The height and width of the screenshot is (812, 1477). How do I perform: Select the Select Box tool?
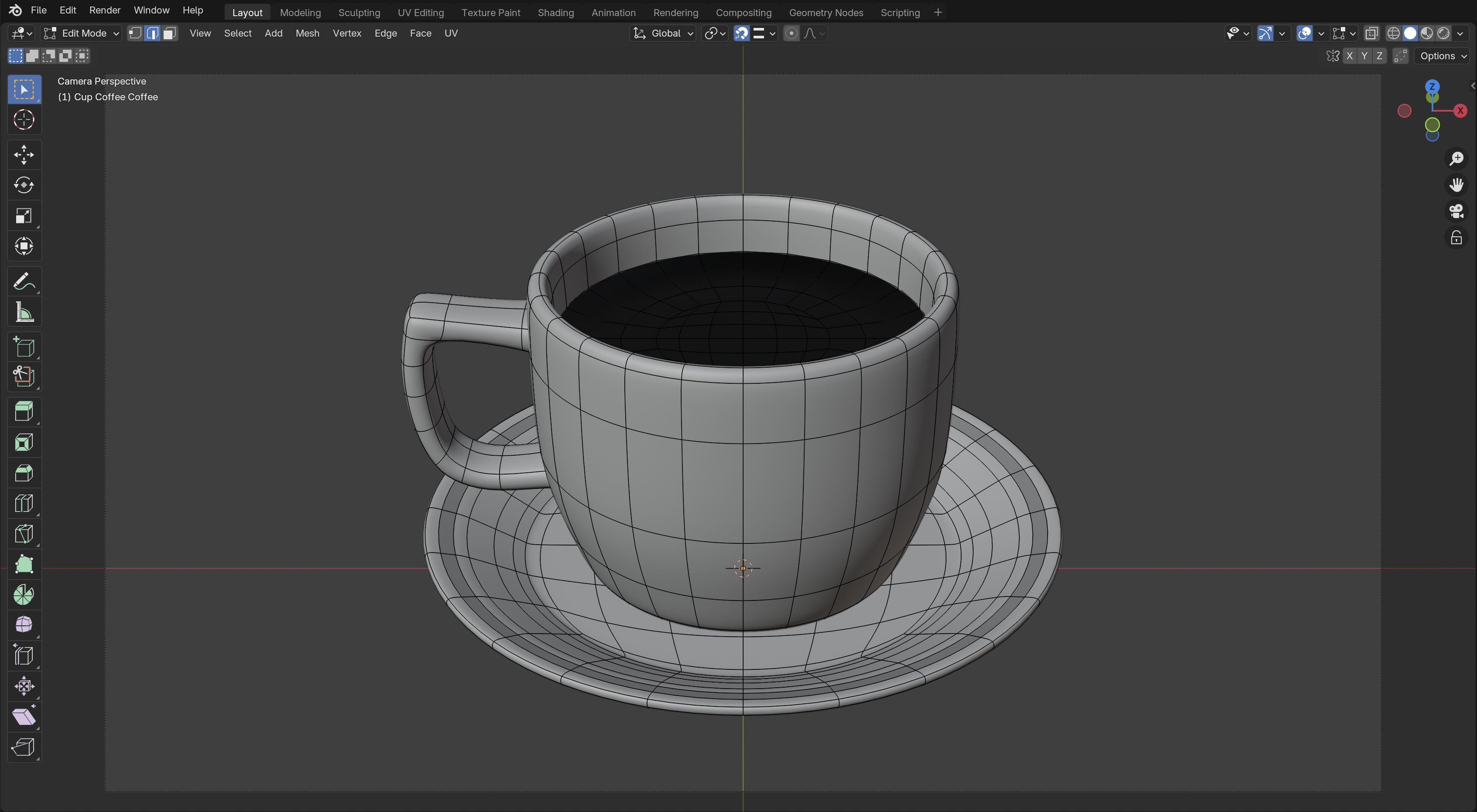click(x=24, y=89)
